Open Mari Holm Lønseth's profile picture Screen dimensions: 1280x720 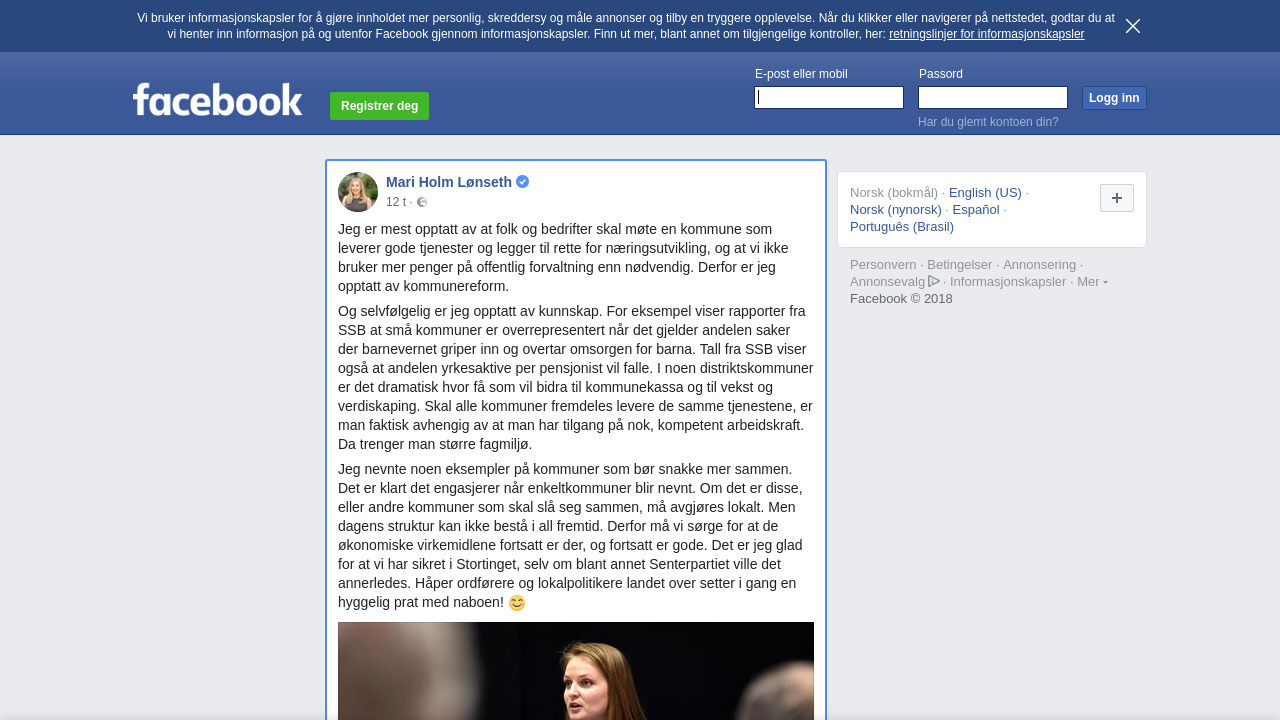point(358,192)
